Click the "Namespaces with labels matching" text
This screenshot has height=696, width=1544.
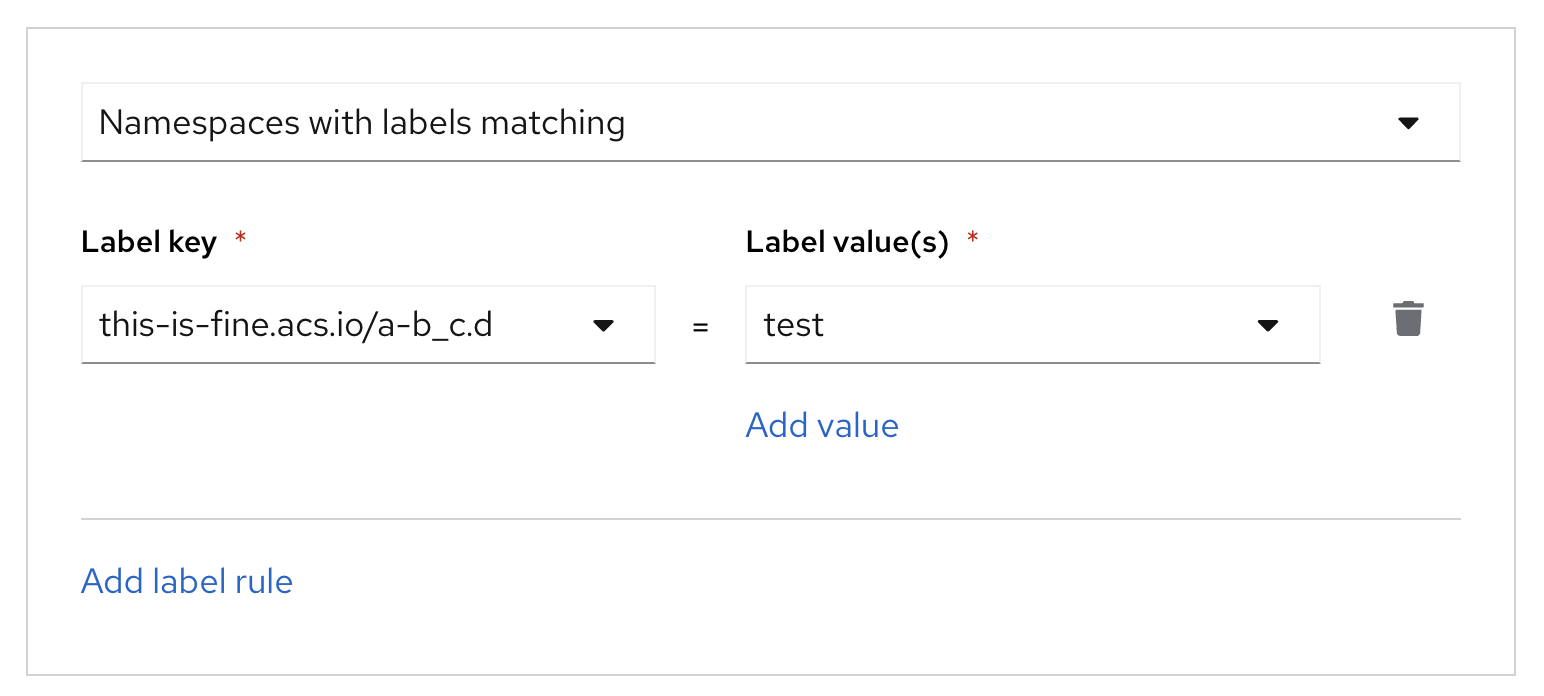click(362, 123)
